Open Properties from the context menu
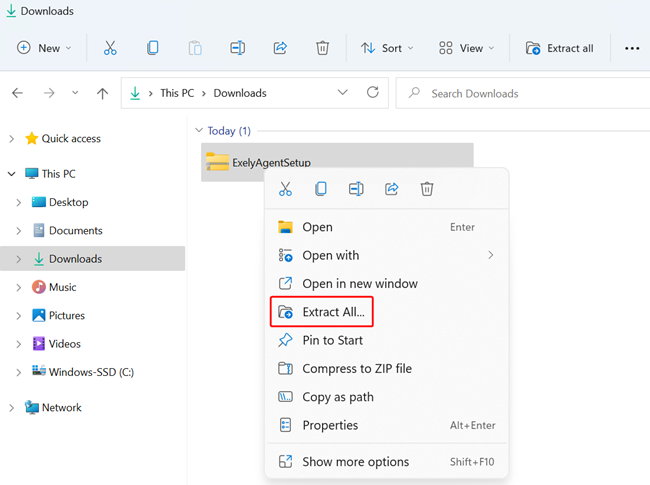Image resolution: width=650 pixels, height=485 pixels. 330,425
